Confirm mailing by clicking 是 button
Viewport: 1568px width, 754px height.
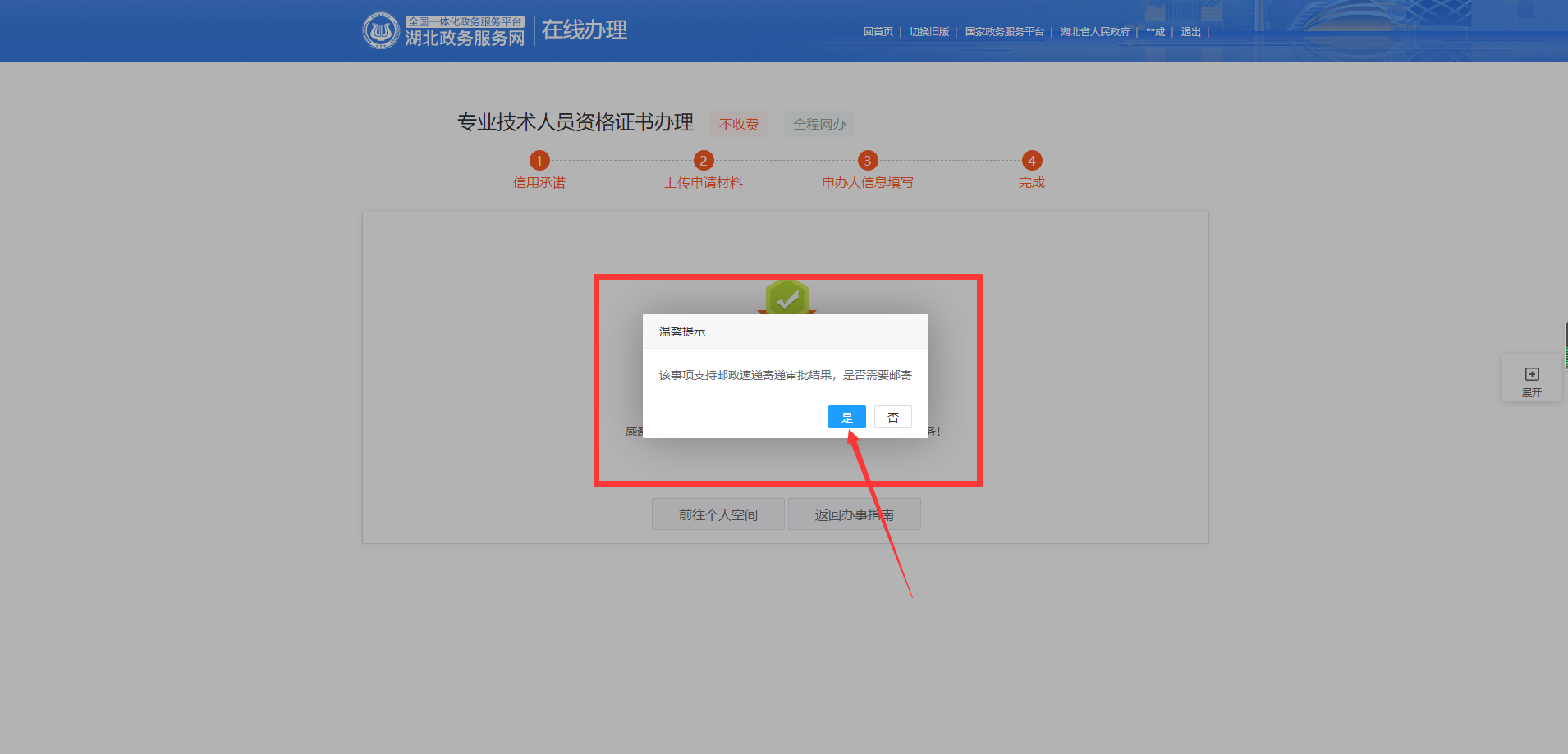click(846, 418)
